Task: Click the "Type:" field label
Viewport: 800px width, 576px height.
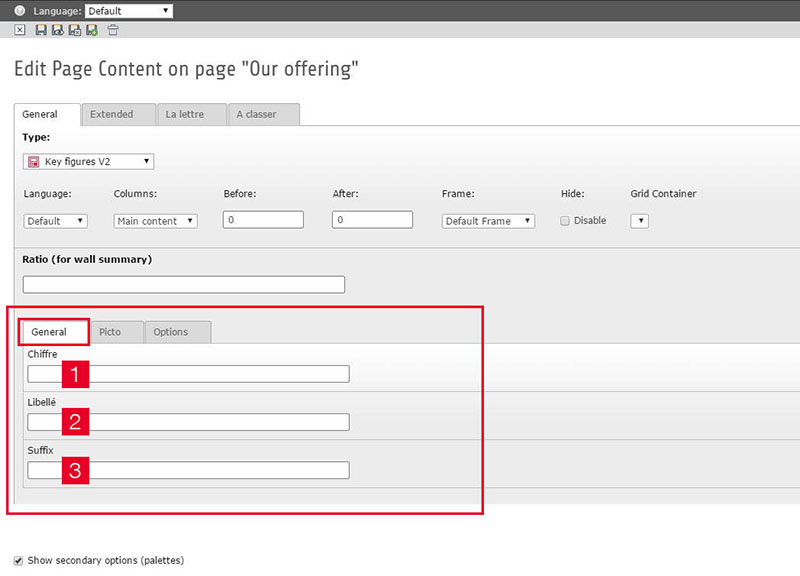Action: tap(36, 137)
